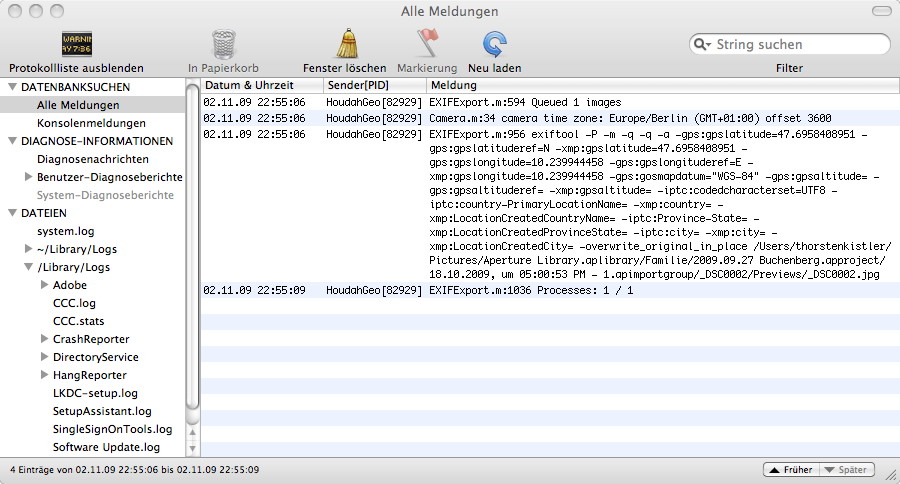Collapse the DATEIEN section
Viewport: 900px width, 484px height.
click(x=11, y=212)
